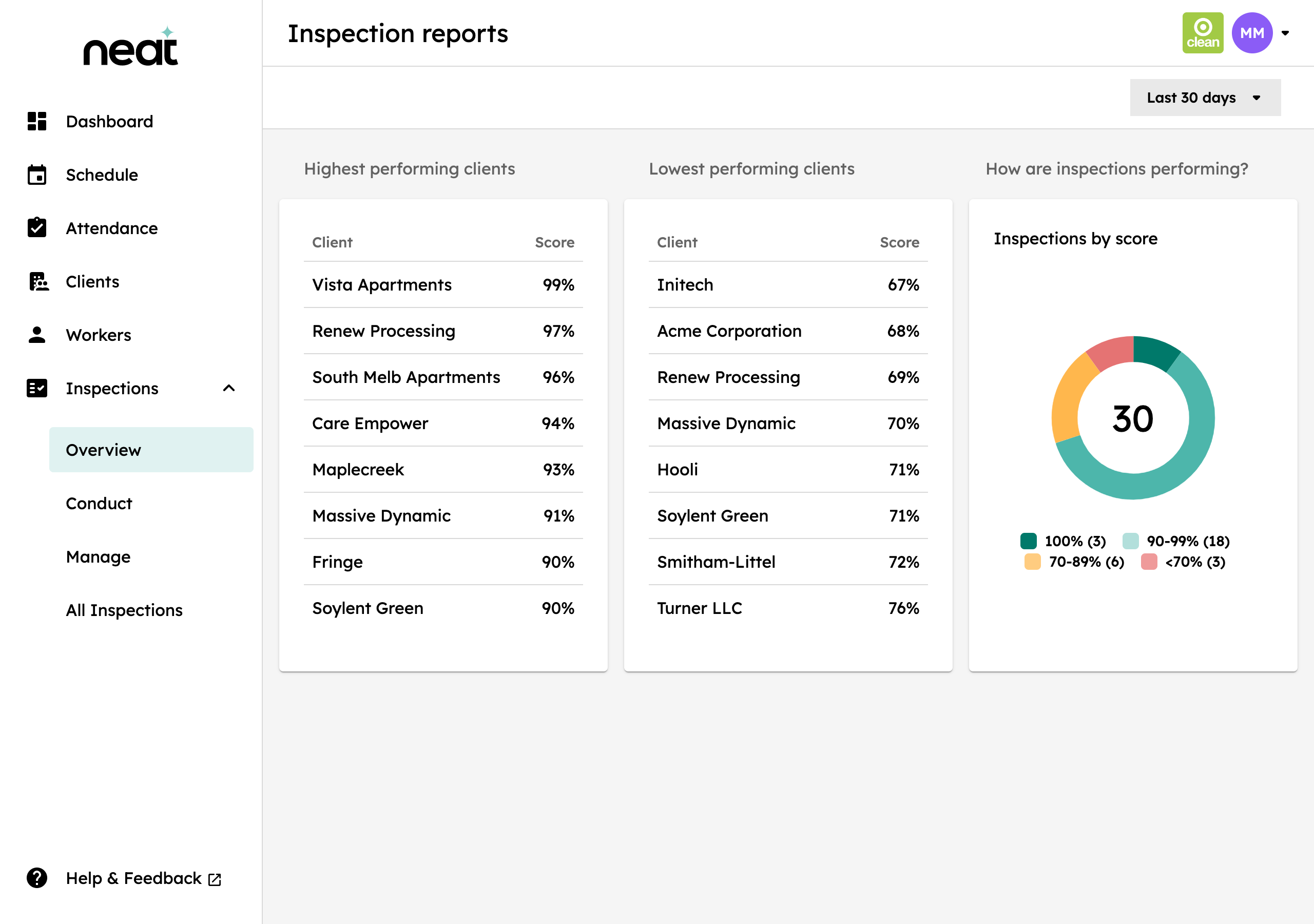Viewport: 1314px width, 924px height.
Task: Click the 70-89% orange color swatch
Action: [x=1032, y=562]
